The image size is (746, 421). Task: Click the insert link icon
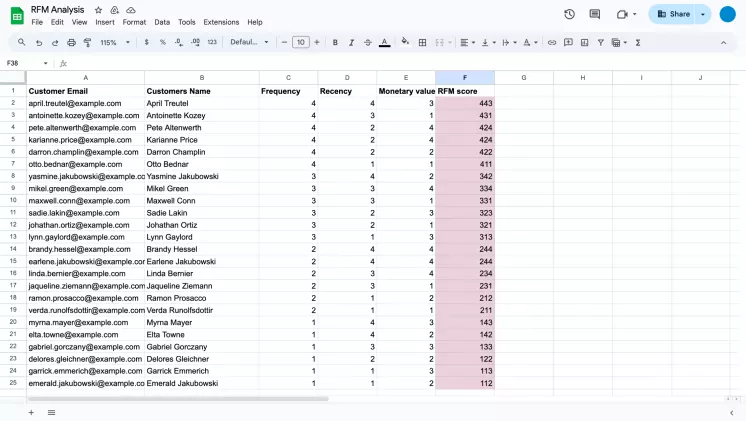551,43
